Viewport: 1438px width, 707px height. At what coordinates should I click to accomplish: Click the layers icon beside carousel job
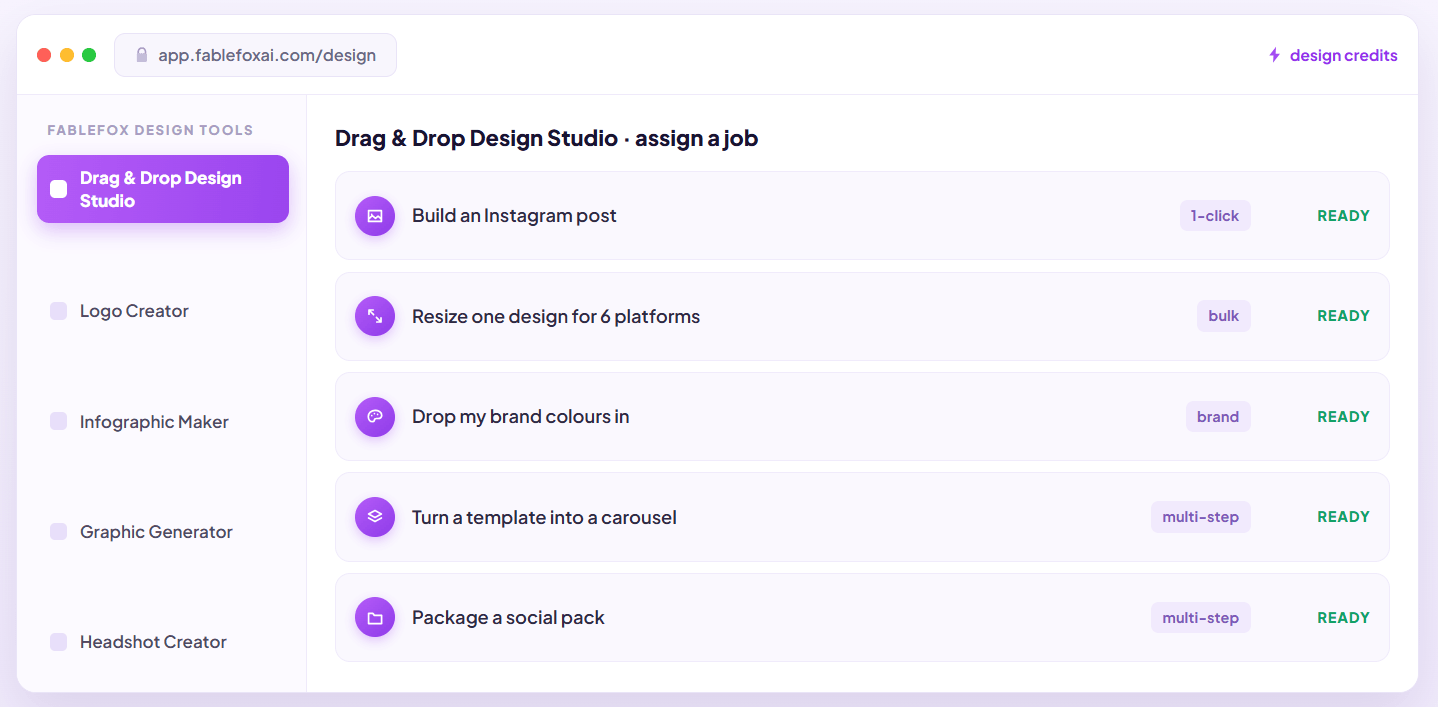(x=375, y=517)
